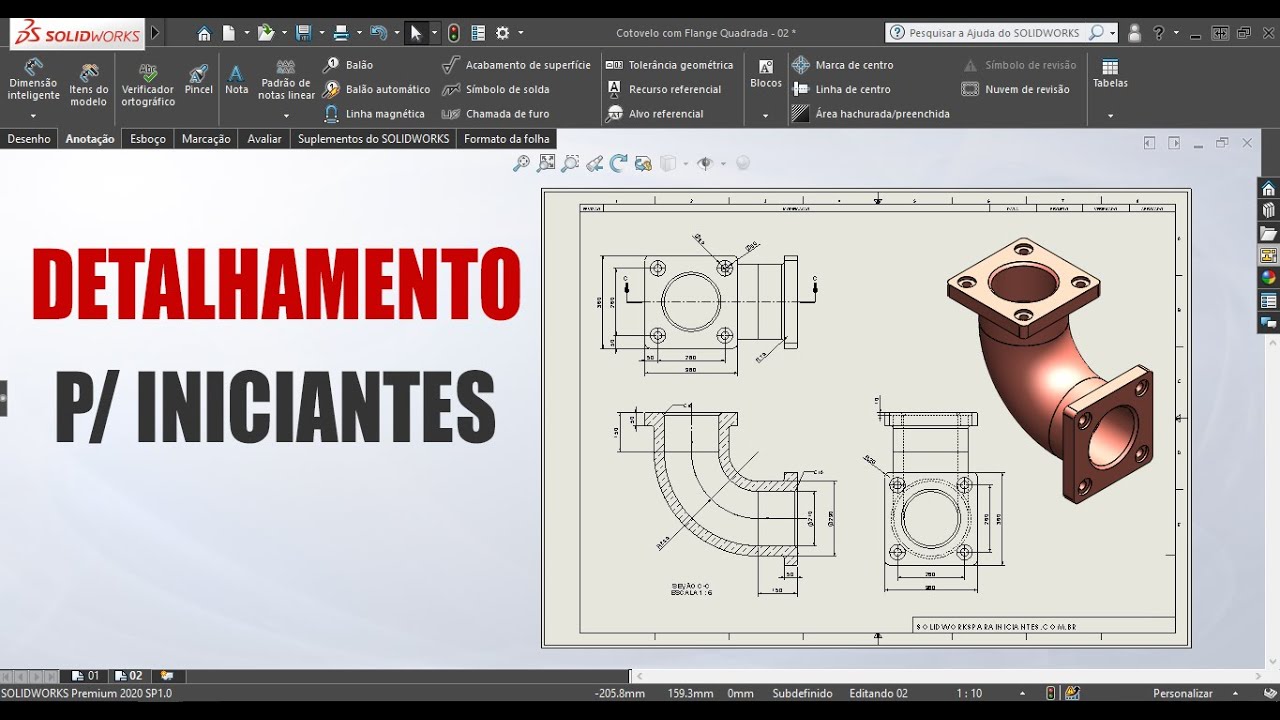This screenshot has width=1280, height=720.
Task: Run the Verificador ortográfico
Action: tap(148, 85)
